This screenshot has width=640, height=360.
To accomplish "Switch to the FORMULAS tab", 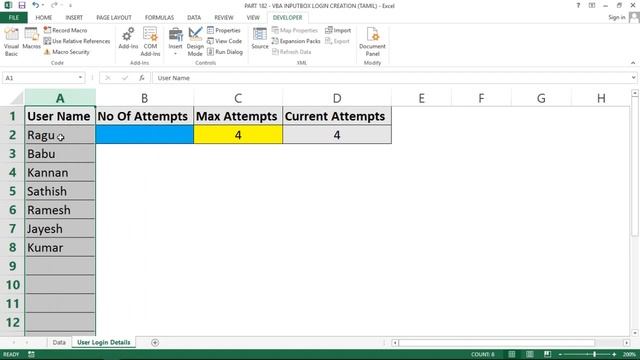I will tap(159, 18).
